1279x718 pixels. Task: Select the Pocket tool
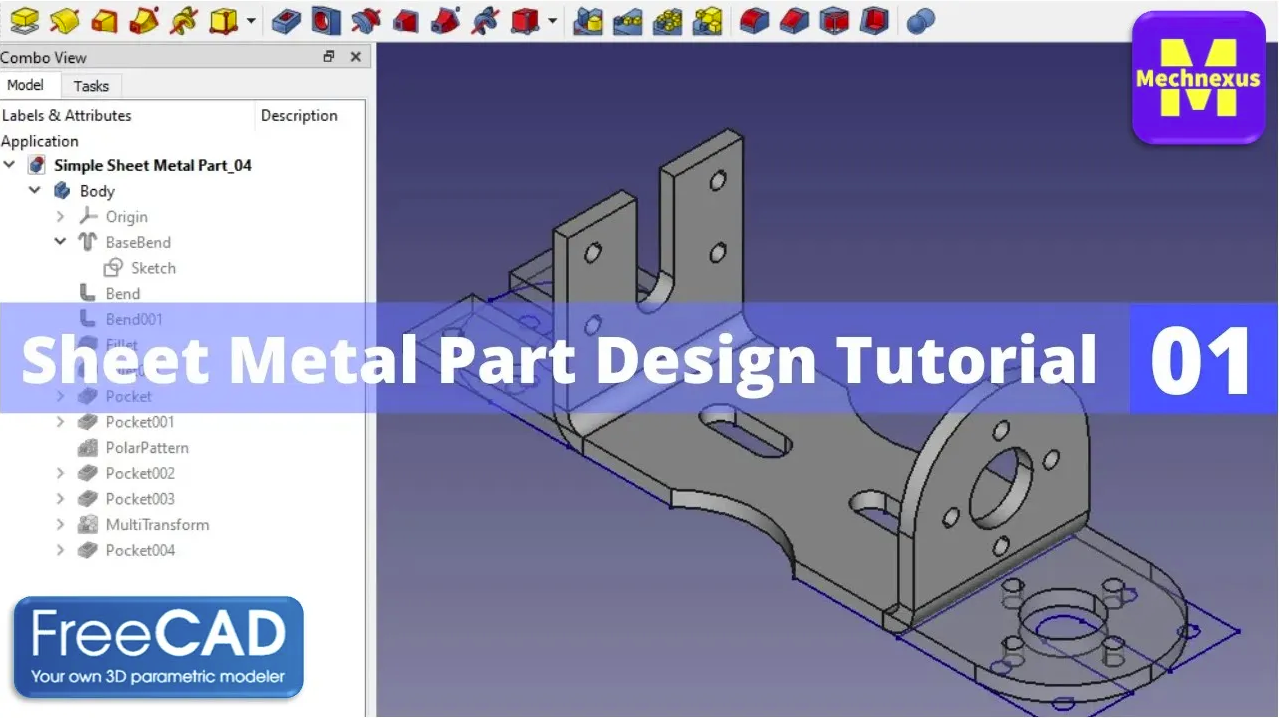(x=284, y=20)
